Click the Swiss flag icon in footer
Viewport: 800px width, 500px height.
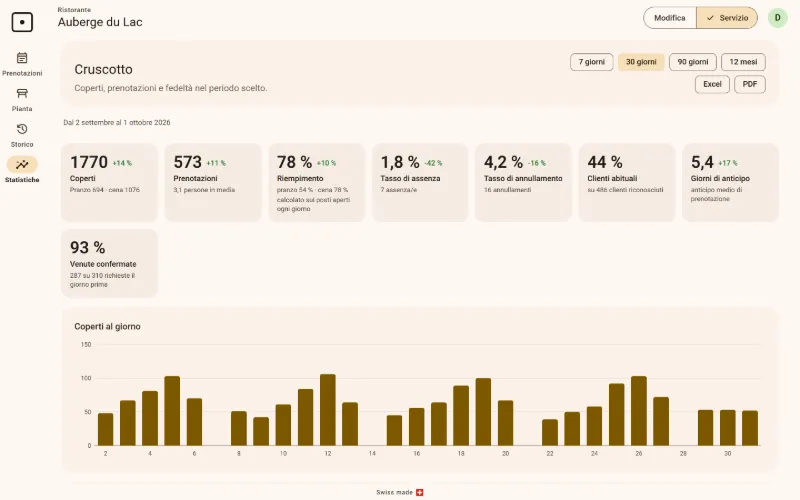[x=419, y=492]
